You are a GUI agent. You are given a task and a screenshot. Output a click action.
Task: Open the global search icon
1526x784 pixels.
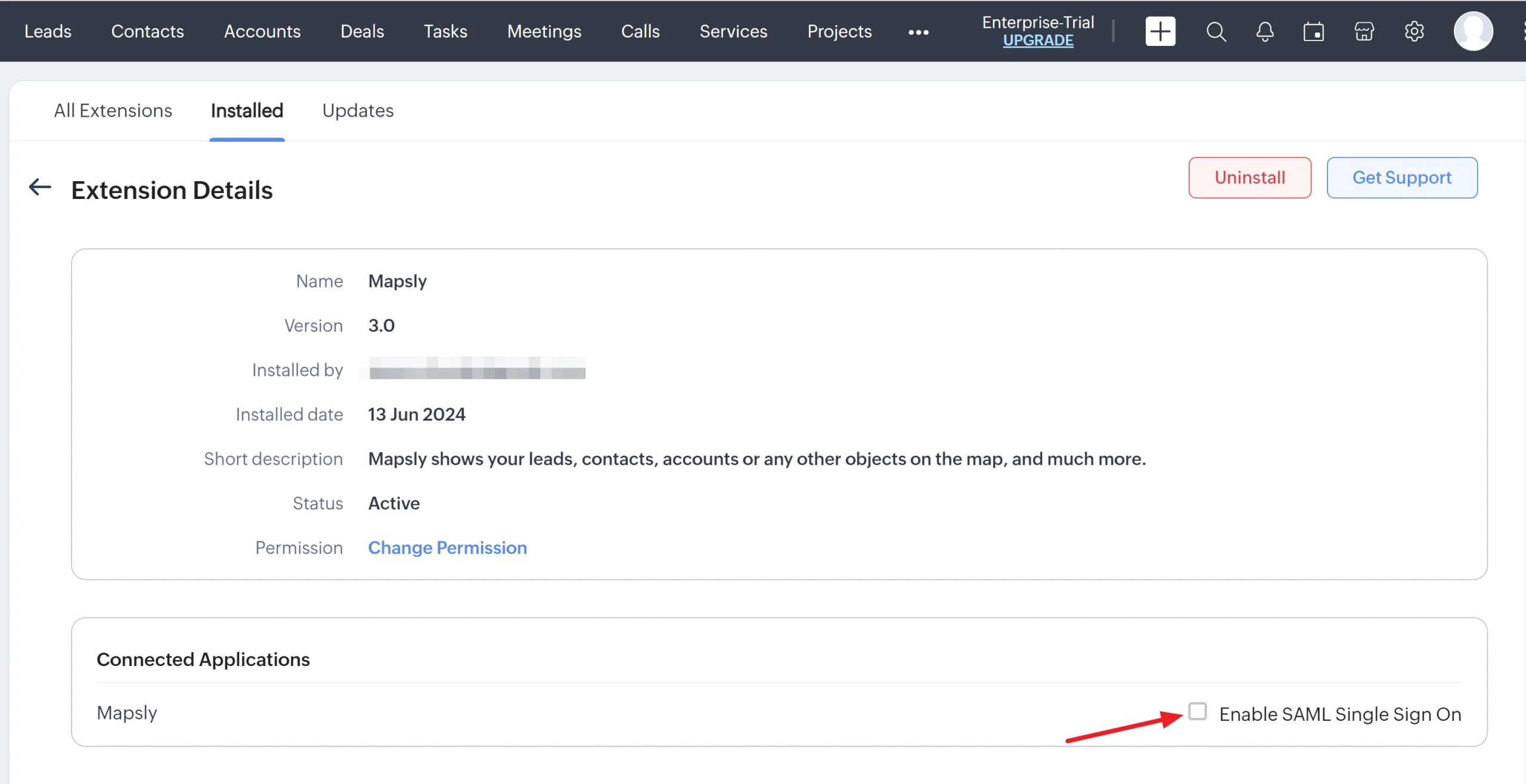(x=1217, y=31)
